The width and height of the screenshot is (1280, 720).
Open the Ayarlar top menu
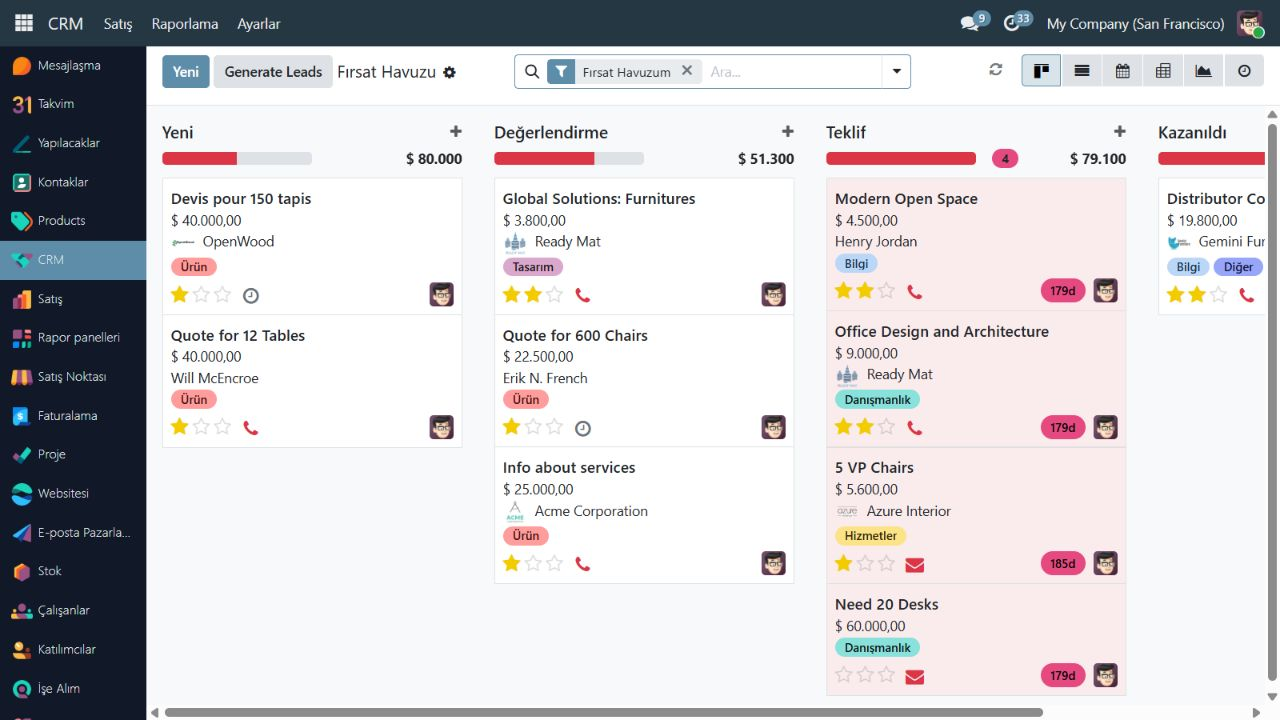click(x=259, y=23)
